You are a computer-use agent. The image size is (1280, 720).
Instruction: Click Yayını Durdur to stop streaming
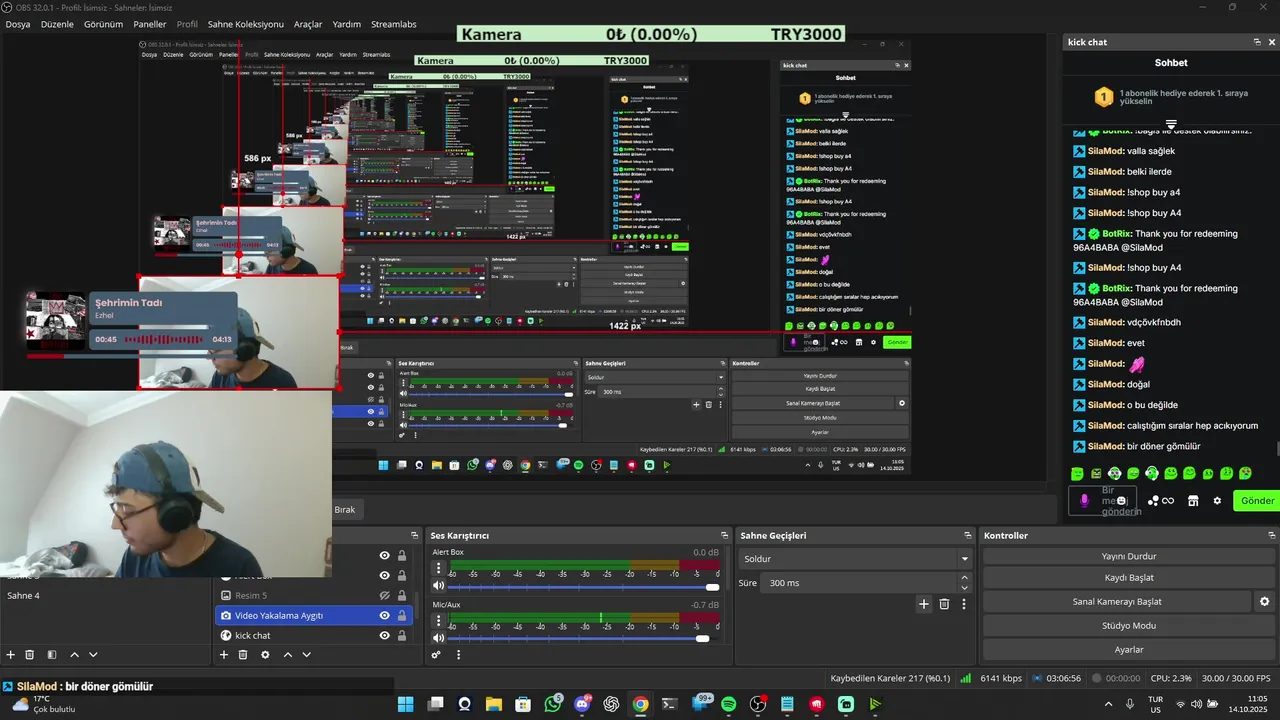coord(1129,556)
